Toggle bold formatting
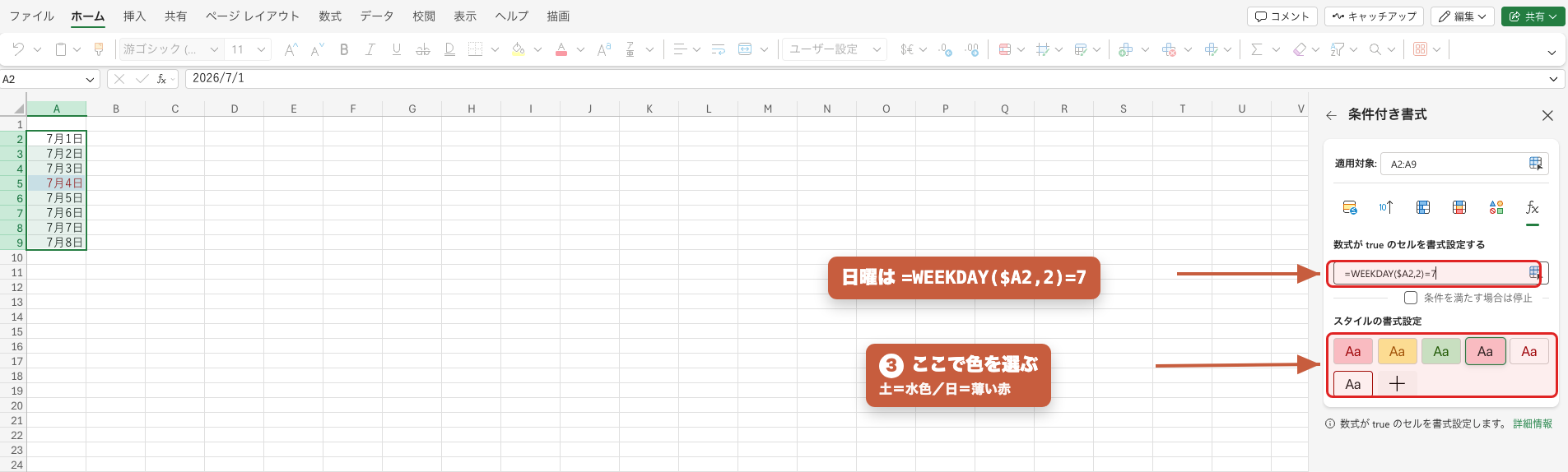The image size is (1568, 472). (344, 49)
